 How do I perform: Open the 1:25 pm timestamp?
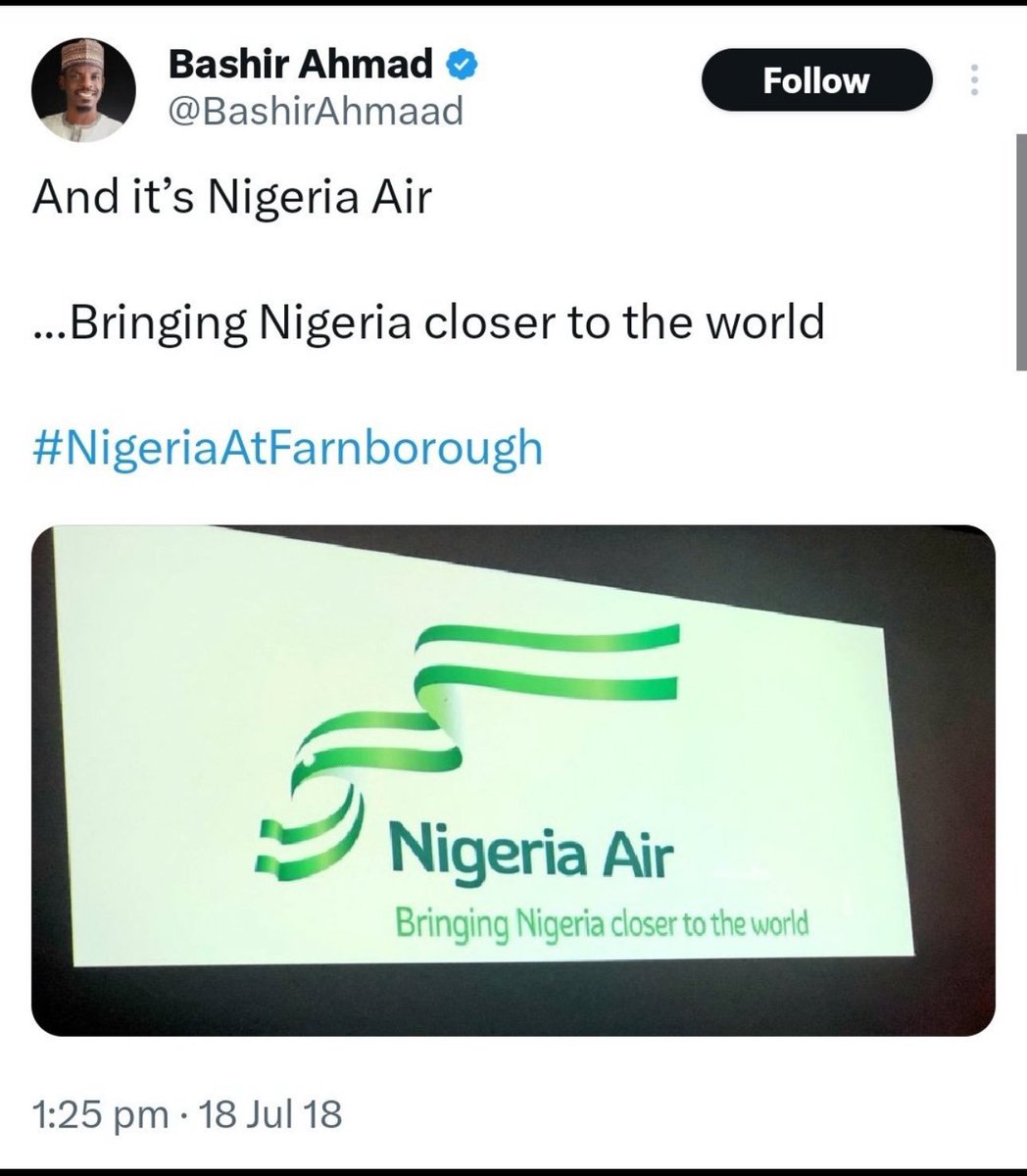(98, 1114)
